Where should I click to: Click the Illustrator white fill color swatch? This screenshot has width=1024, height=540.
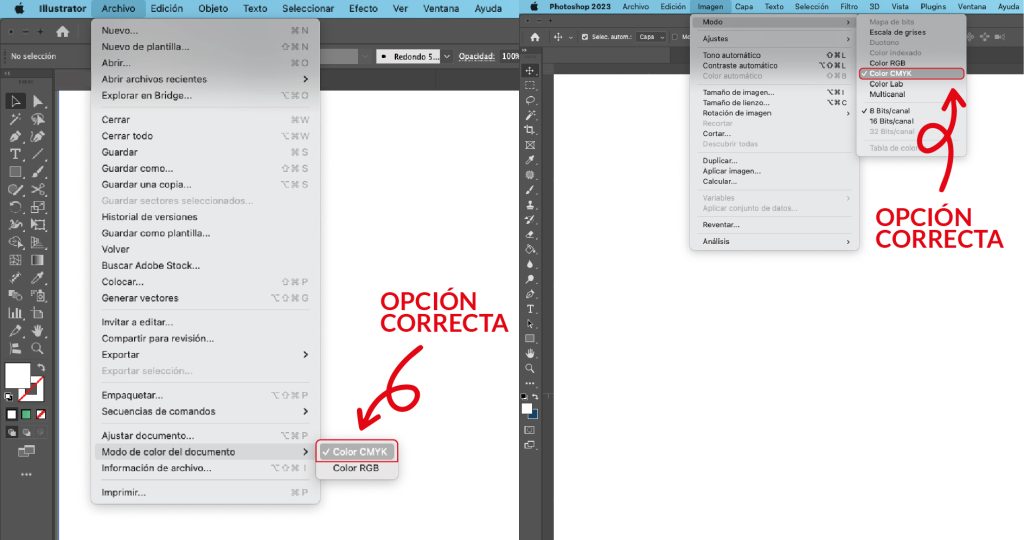17,375
